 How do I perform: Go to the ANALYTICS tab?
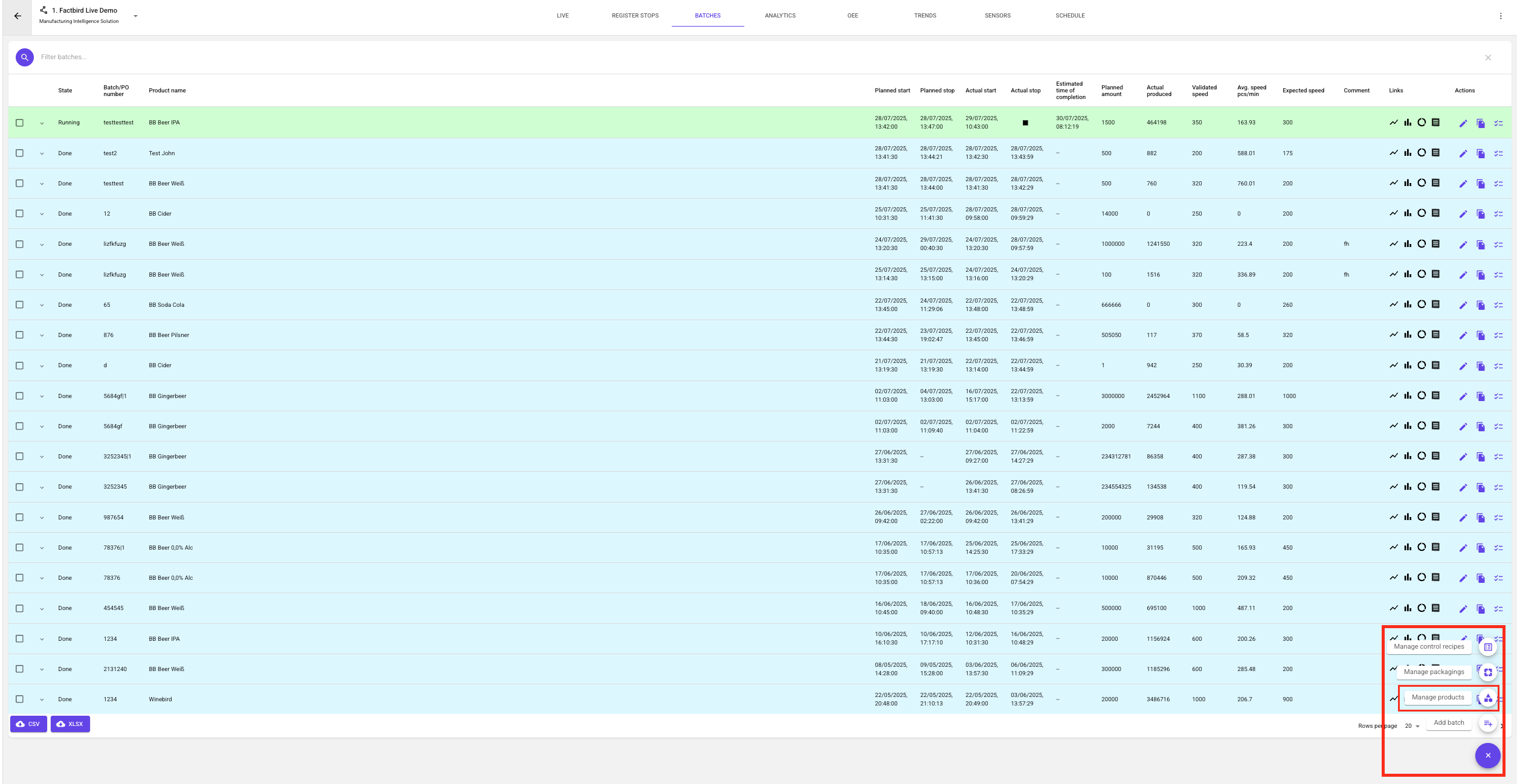(780, 16)
